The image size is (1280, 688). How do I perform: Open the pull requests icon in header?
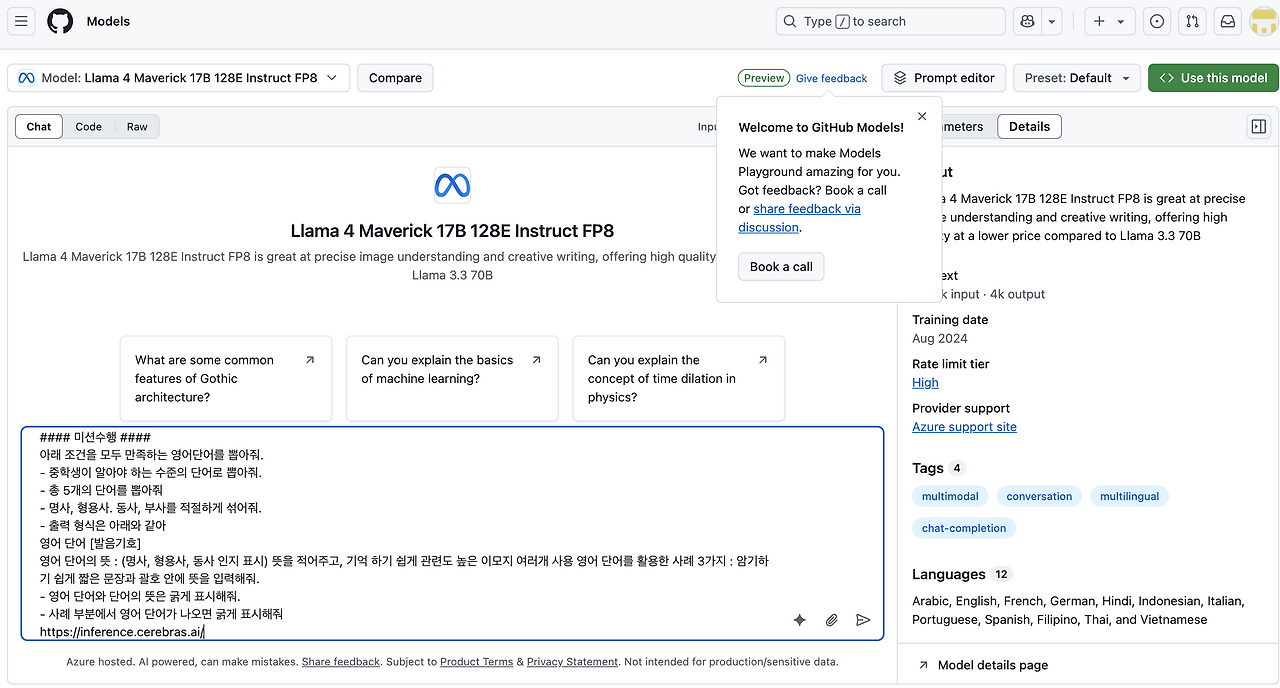pos(1192,21)
